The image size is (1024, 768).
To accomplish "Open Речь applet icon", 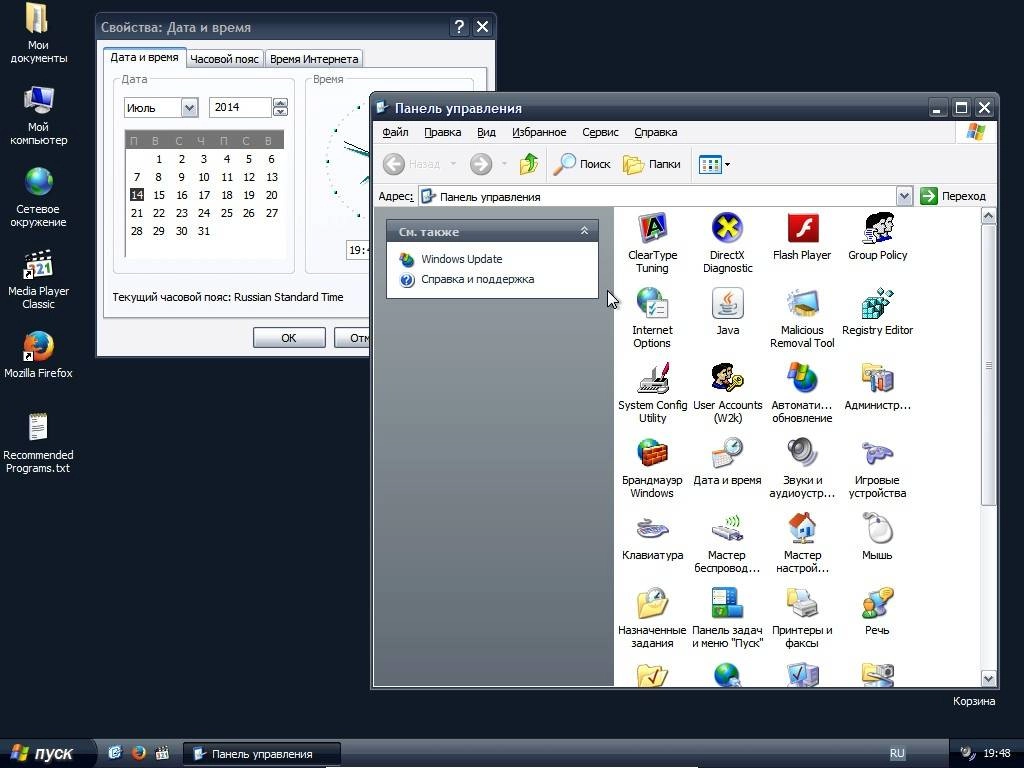I will [x=877, y=612].
